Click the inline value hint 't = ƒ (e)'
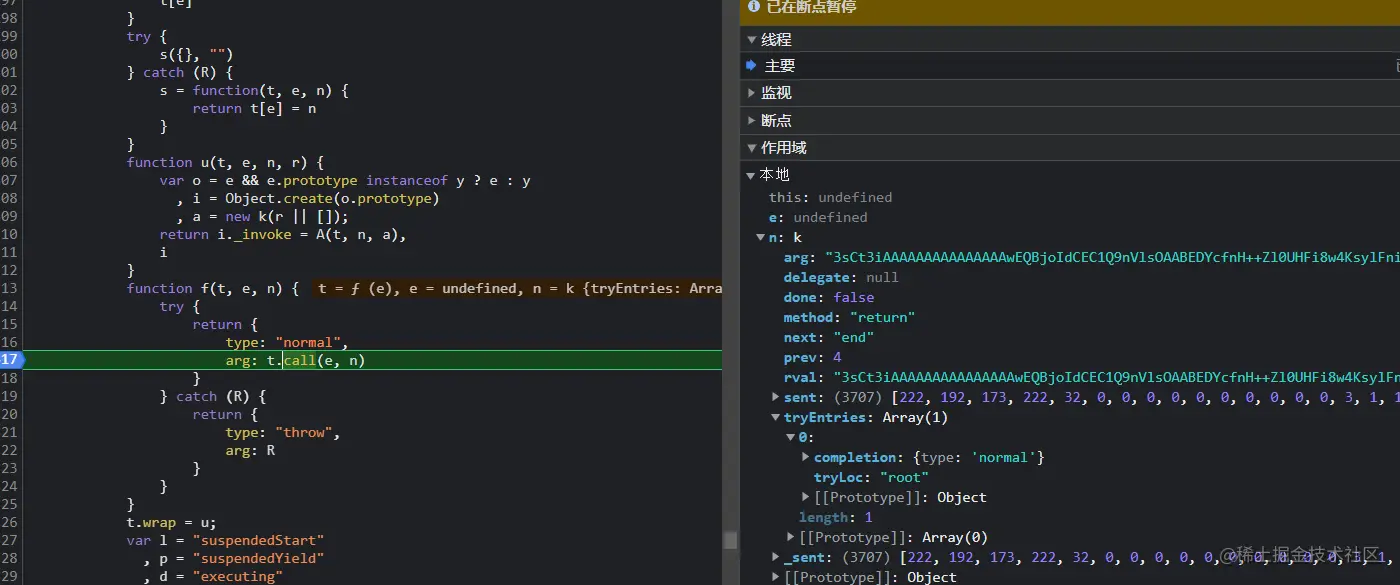 359,288
